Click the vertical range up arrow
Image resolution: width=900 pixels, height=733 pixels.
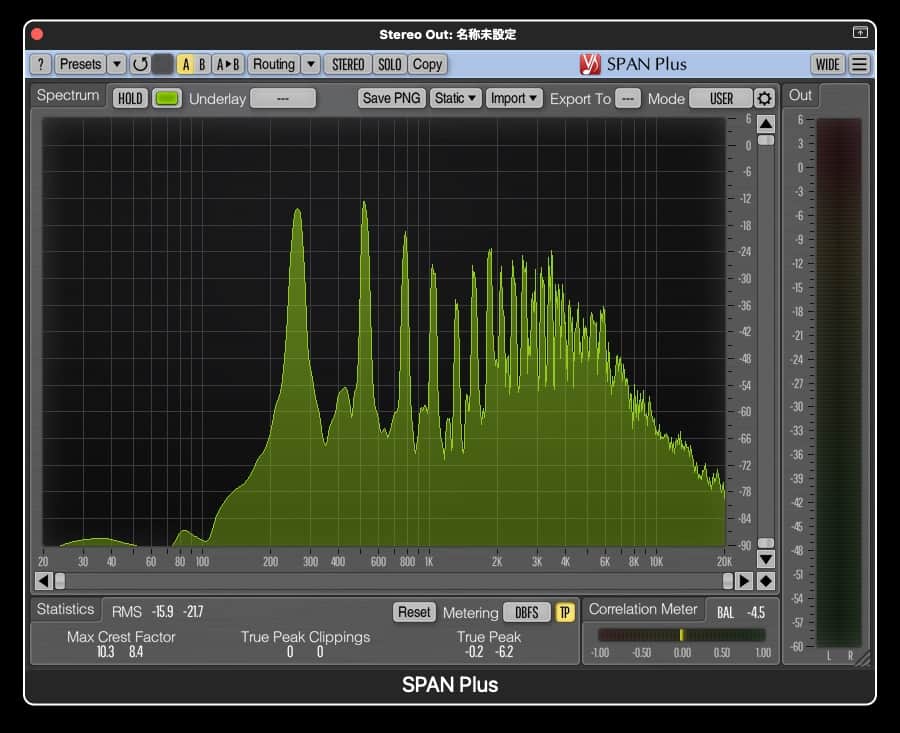click(766, 124)
